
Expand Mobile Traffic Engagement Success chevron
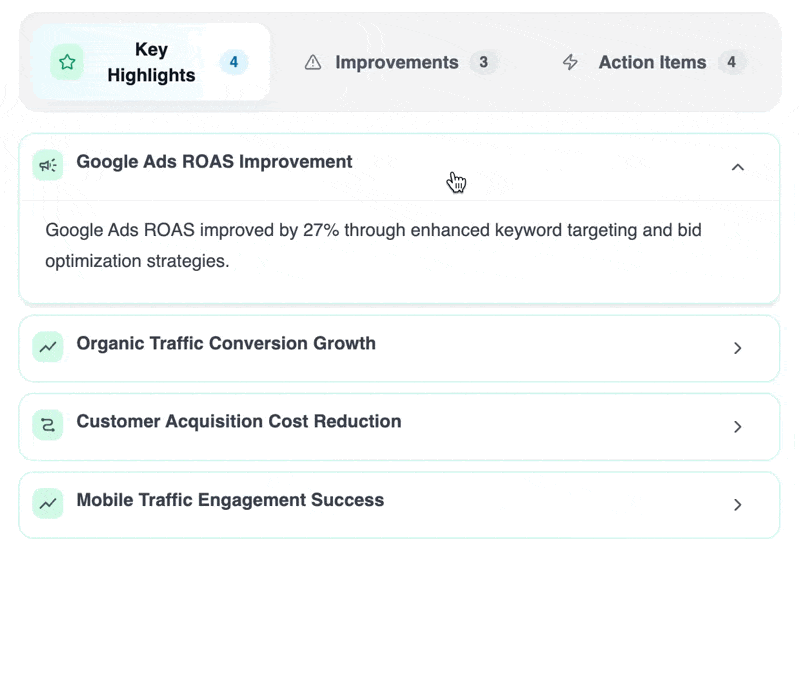click(737, 505)
